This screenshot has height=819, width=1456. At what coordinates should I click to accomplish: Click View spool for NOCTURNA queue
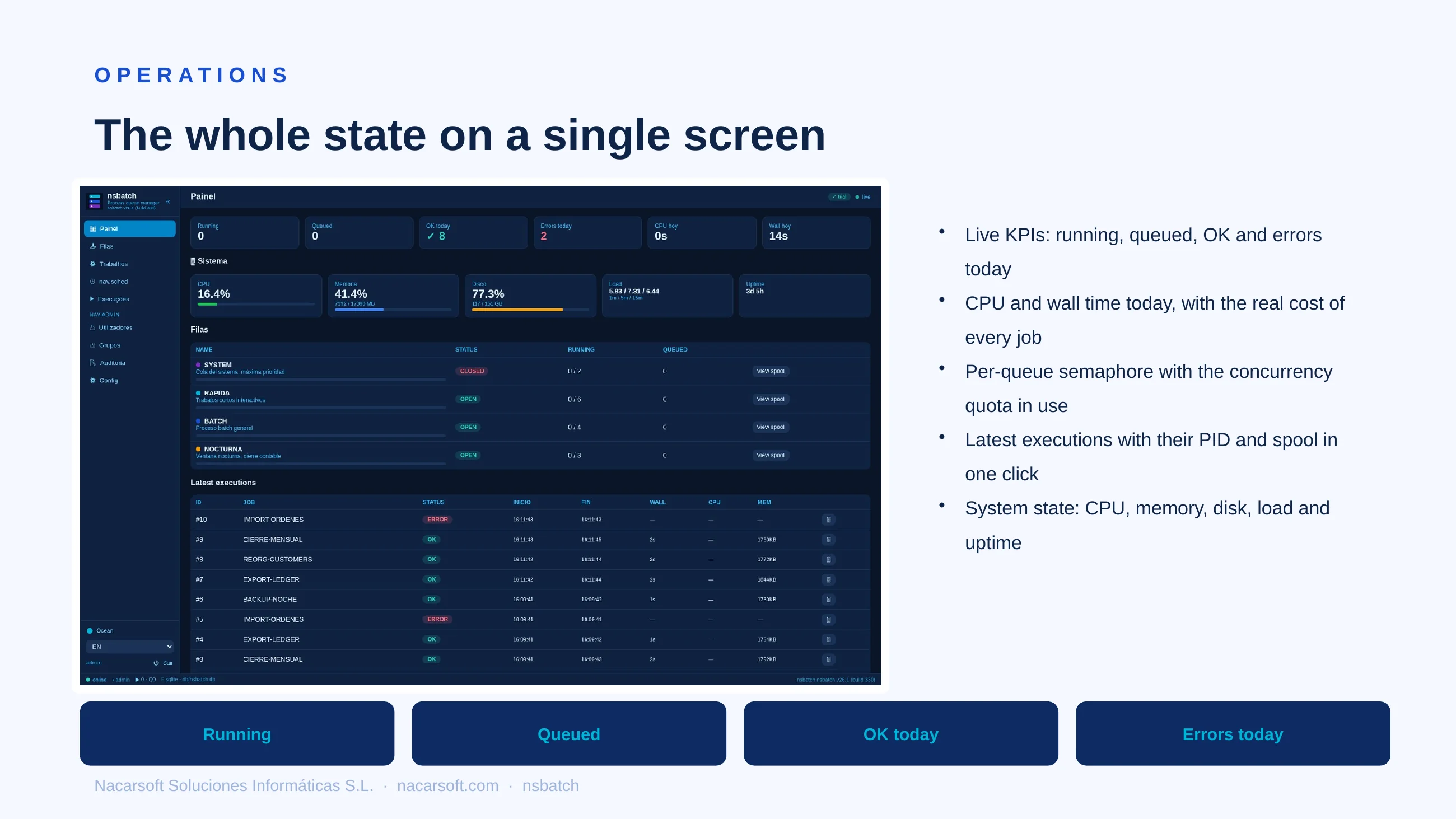[771, 455]
